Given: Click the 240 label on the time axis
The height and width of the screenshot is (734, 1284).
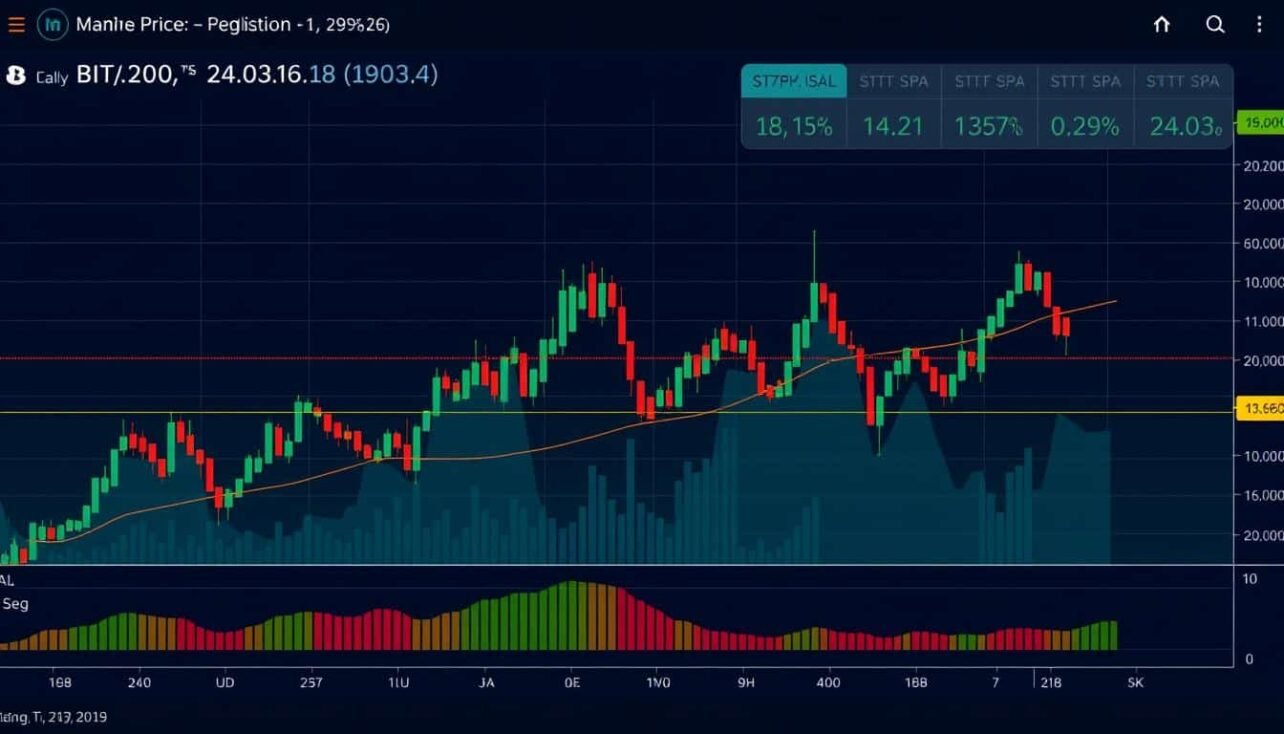Looking at the screenshot, I should [139, 682].
